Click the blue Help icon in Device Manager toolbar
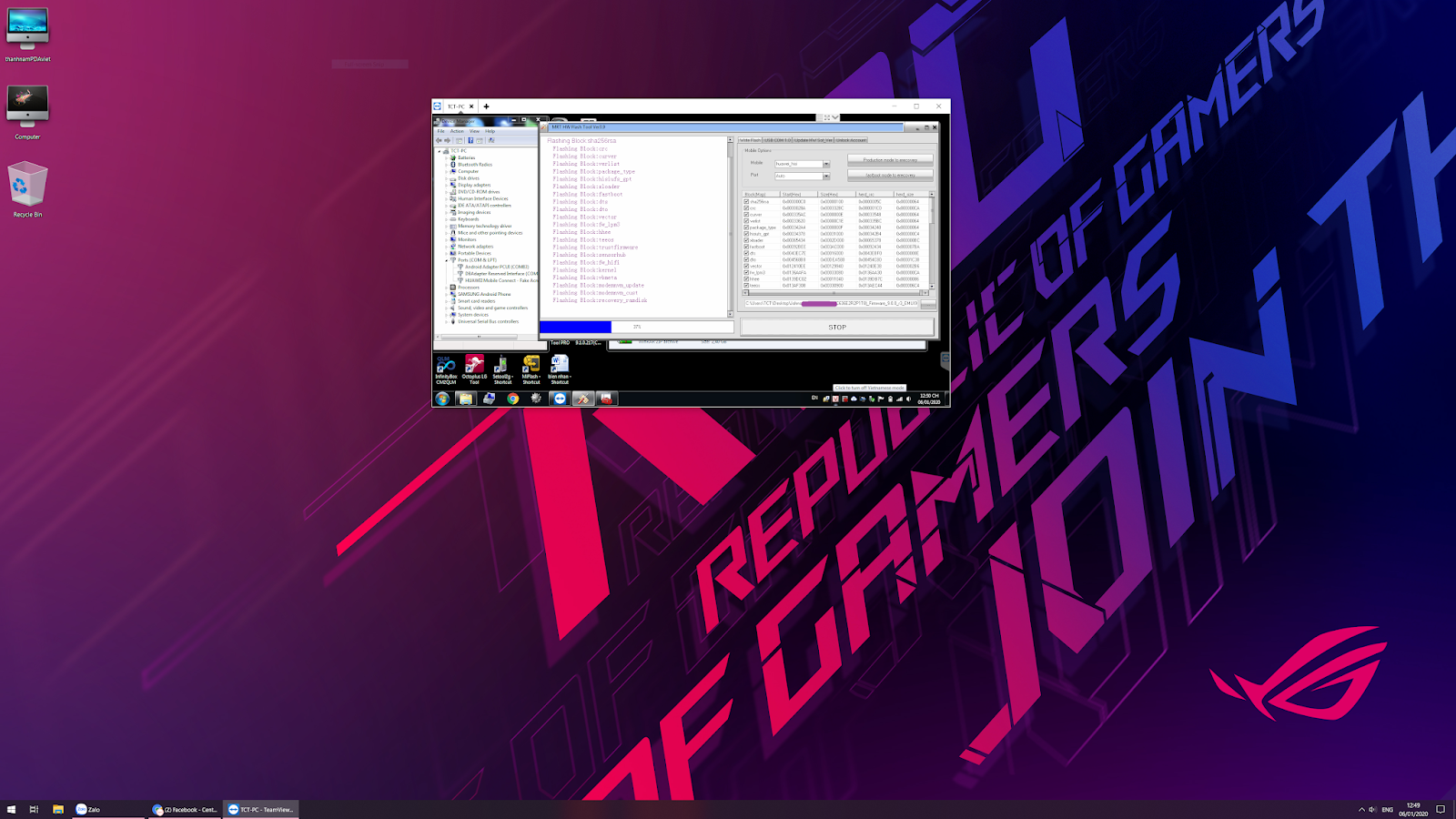1456x819 pixels. pos(470,140)
